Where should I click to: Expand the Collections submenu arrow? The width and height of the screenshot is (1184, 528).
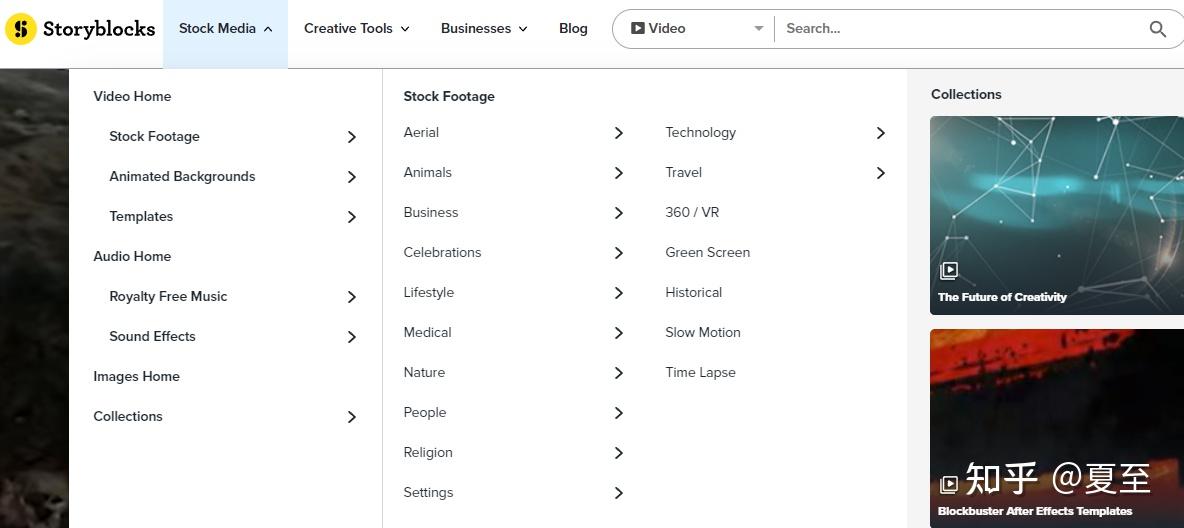coord(352,417)
